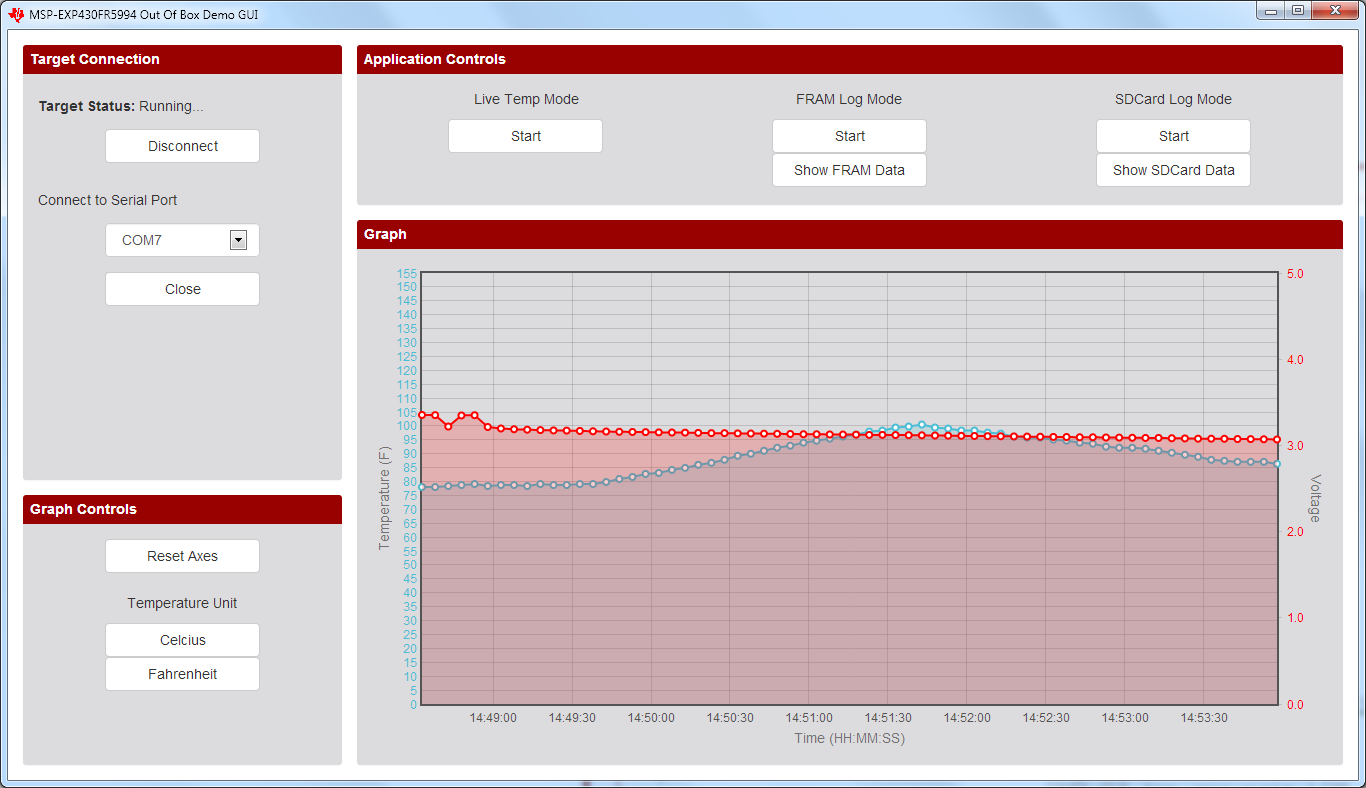Click the 14:53:30 time axis label
Screen dimensions: 1366x788
click(1204, 718)
